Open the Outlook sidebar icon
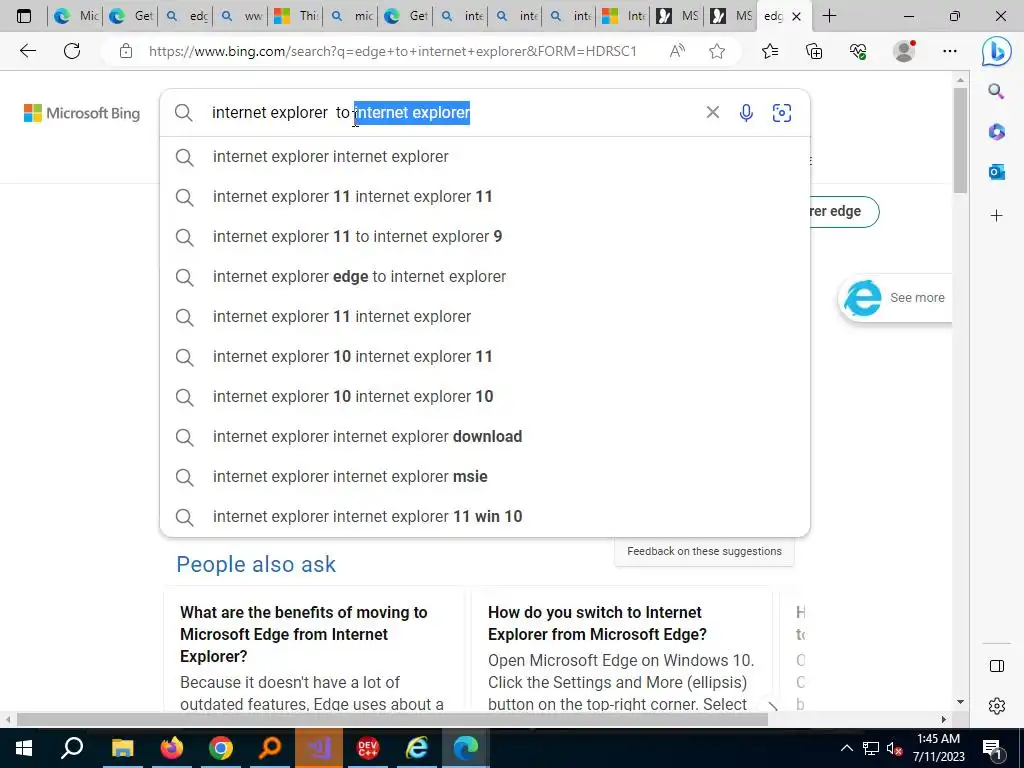This screenshot has width=1024, height=768. 996,172
